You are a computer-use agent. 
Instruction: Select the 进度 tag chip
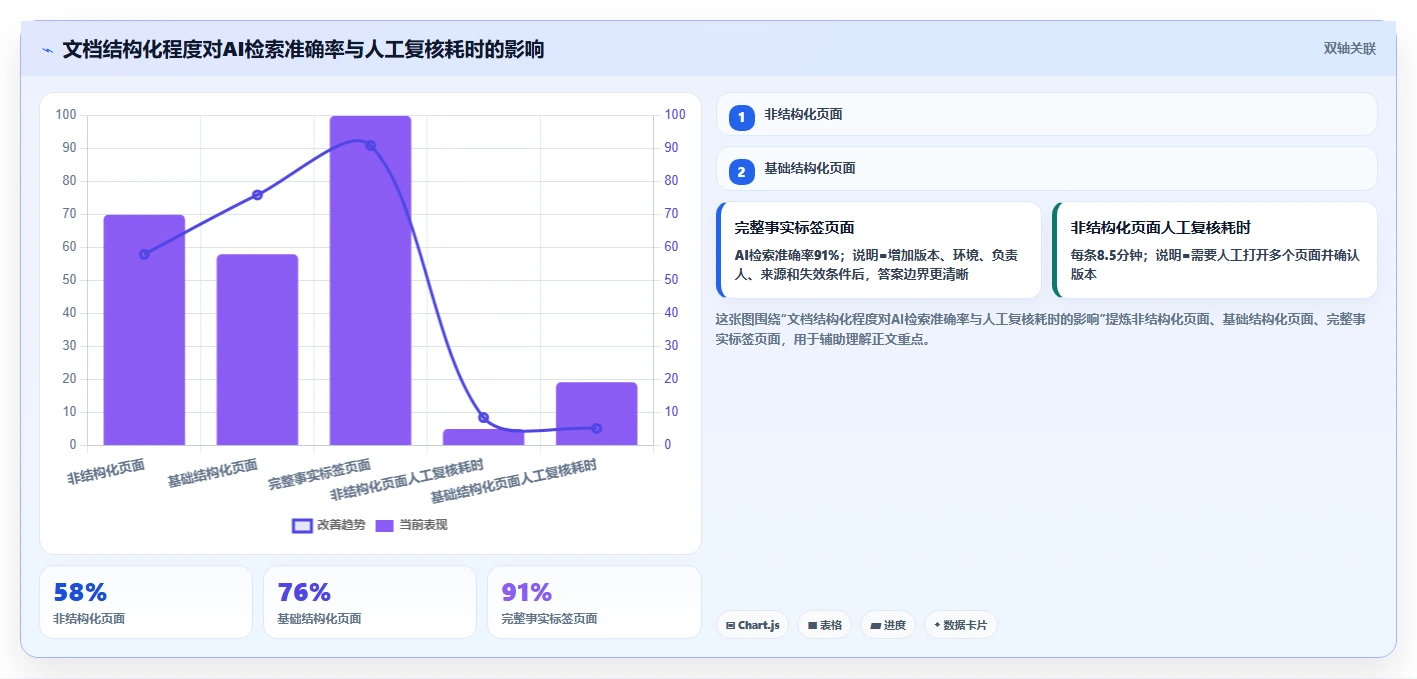click(888, 625)
